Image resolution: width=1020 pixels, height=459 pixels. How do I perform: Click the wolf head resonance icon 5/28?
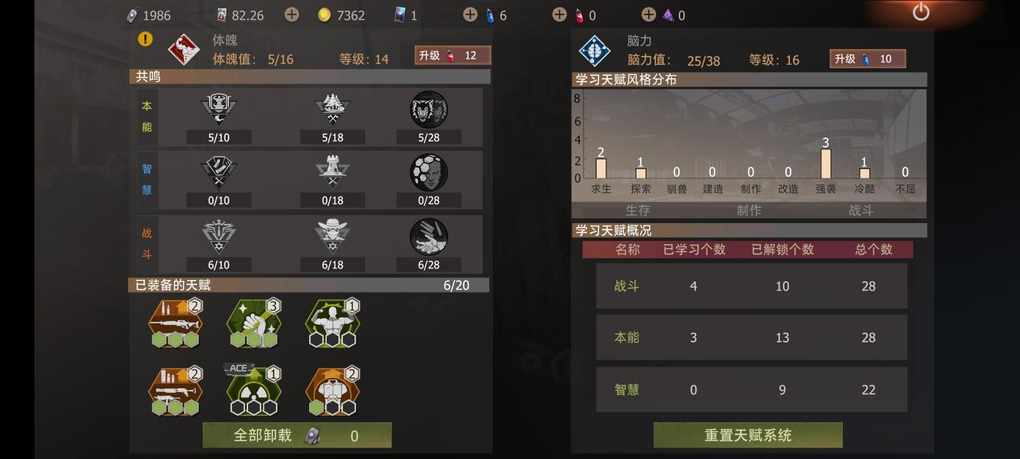click(x=429, y=109)
